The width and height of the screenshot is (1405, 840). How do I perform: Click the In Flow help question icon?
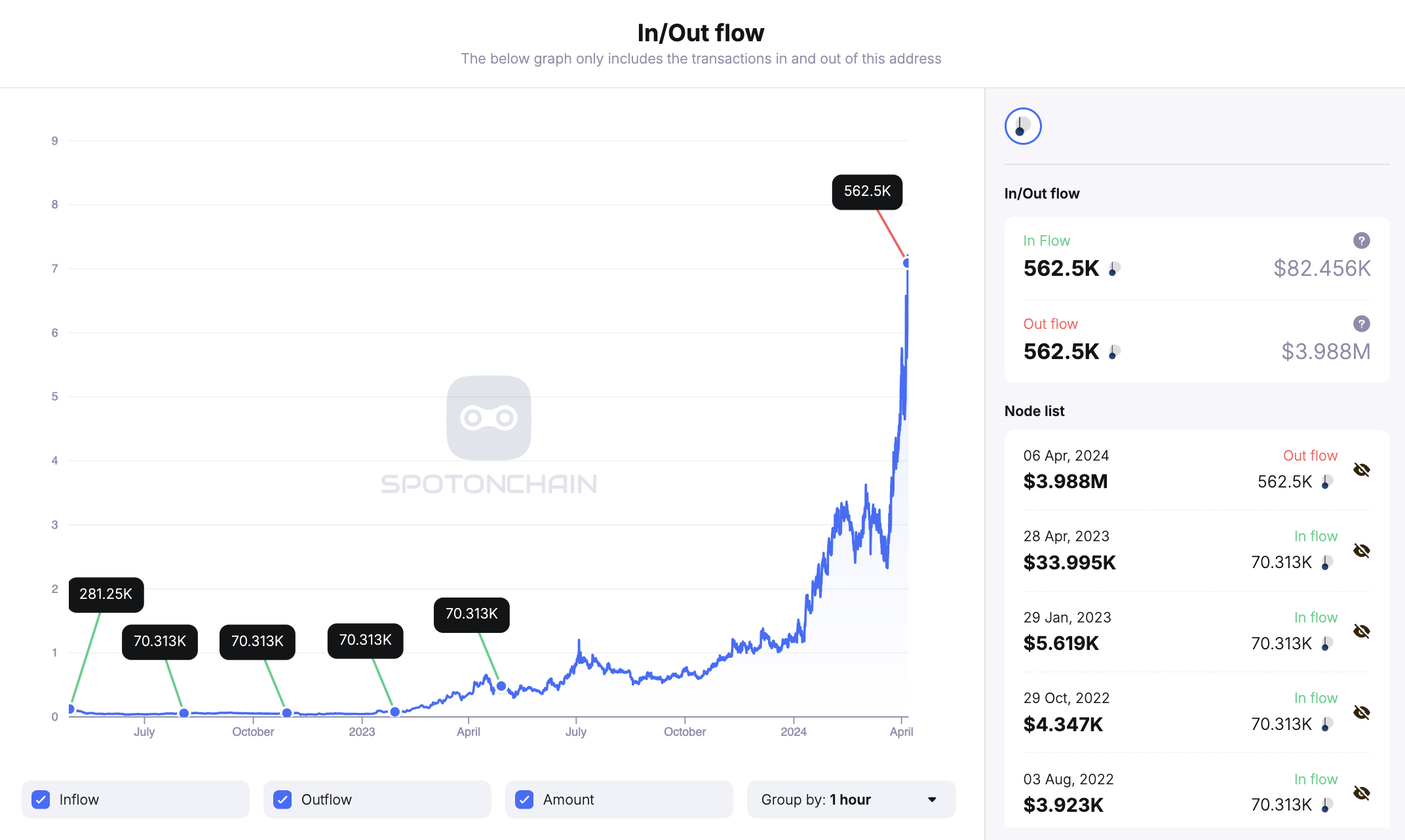[1361, 240]
